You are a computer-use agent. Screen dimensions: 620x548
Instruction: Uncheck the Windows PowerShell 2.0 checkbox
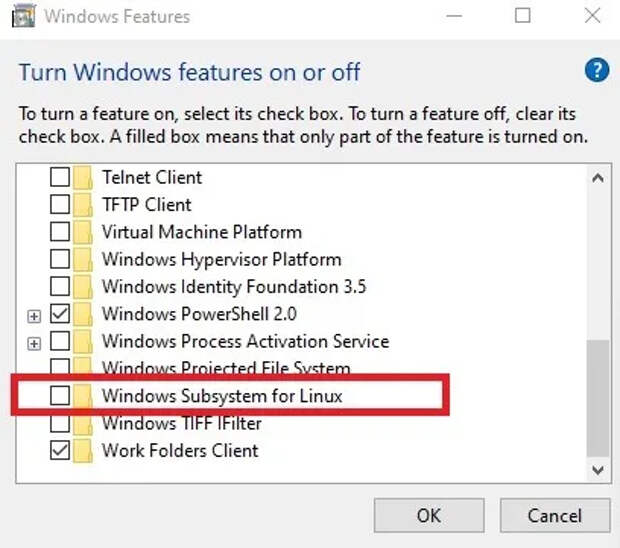coord(60,314)
